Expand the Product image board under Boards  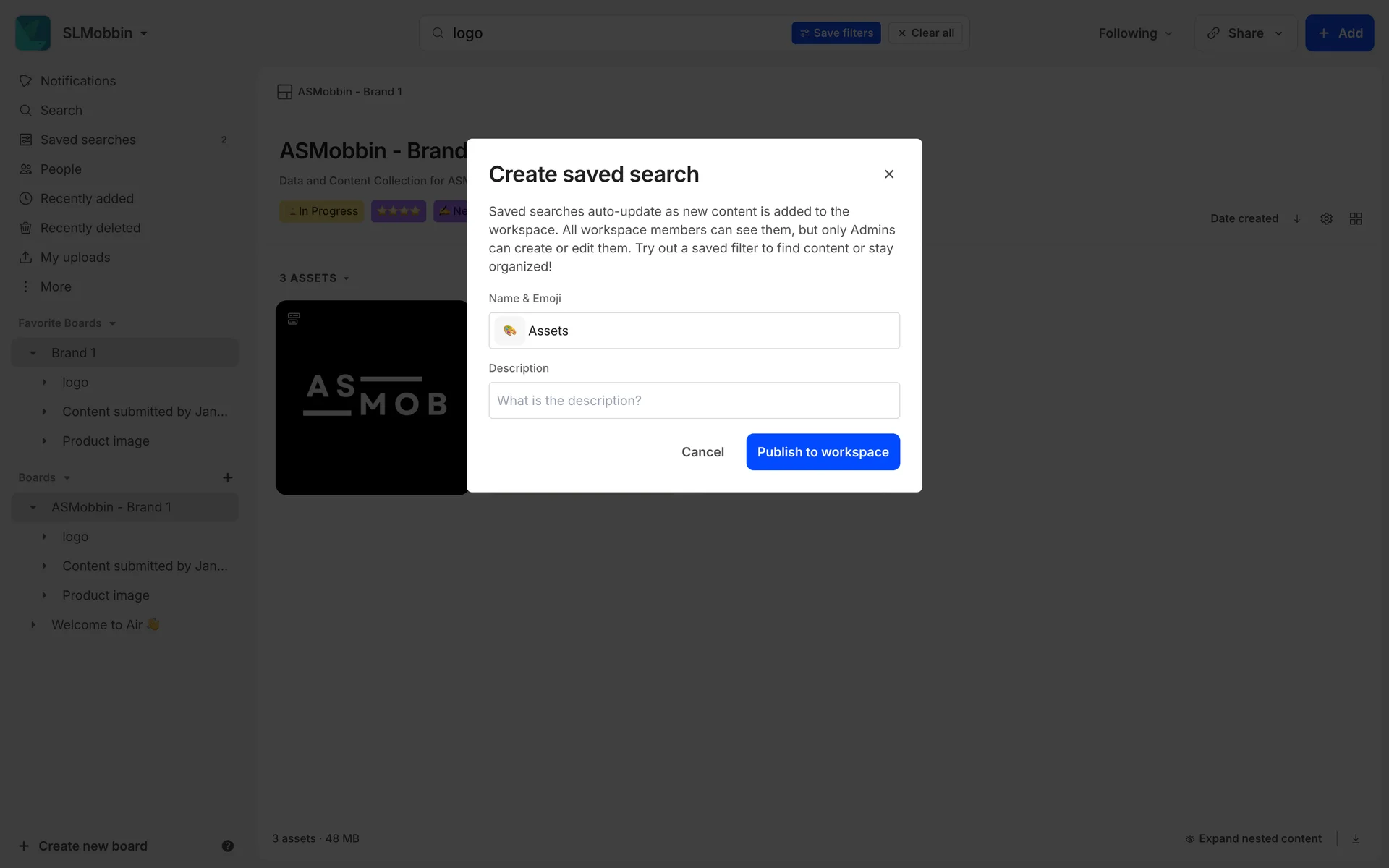[x=44, y=595]
